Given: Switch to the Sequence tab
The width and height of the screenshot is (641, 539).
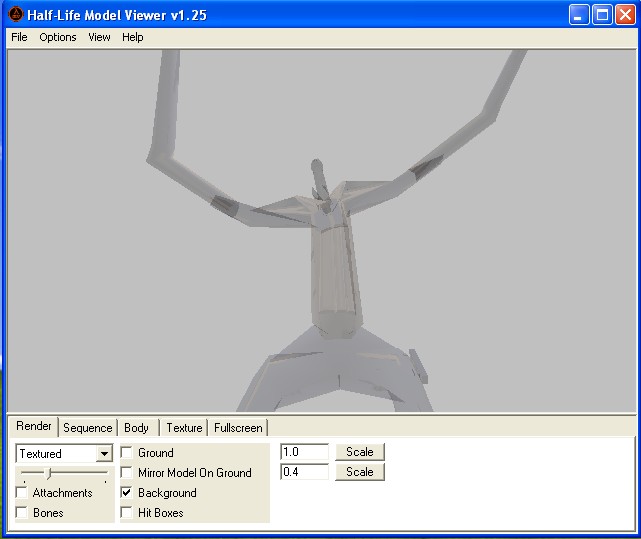Looking at the screenshot, I should [x=87, y=428].
